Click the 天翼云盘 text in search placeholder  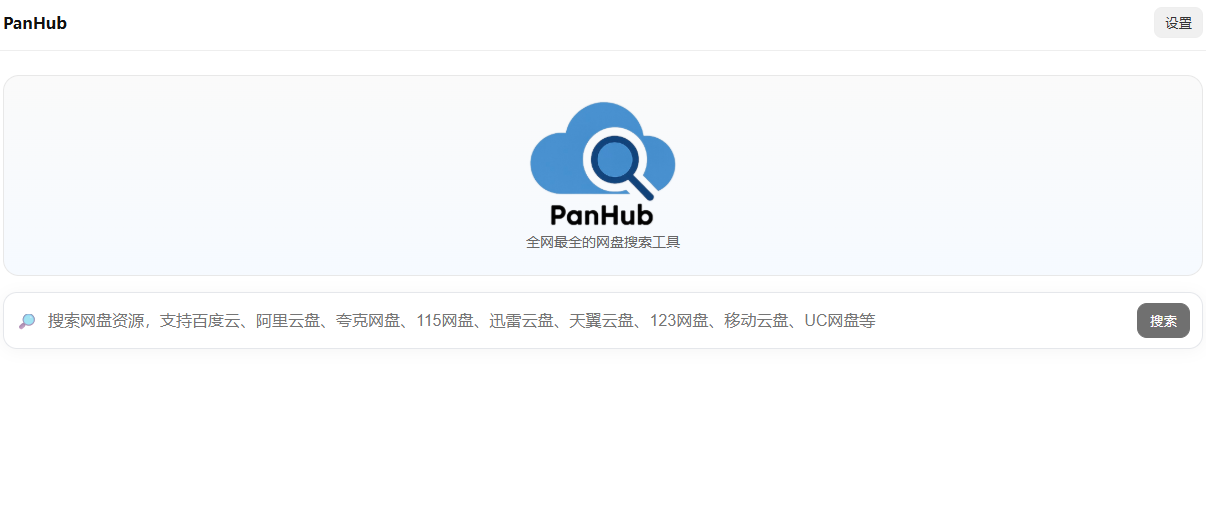tap(602, 321)
